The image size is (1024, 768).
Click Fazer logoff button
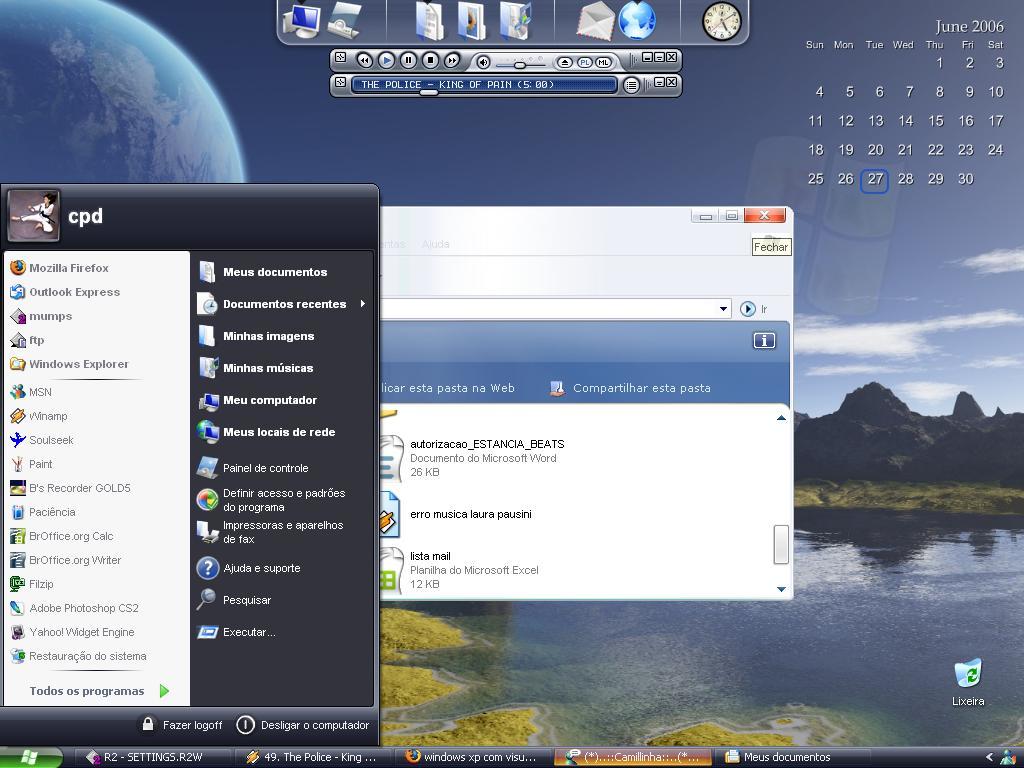click(182, 725)
